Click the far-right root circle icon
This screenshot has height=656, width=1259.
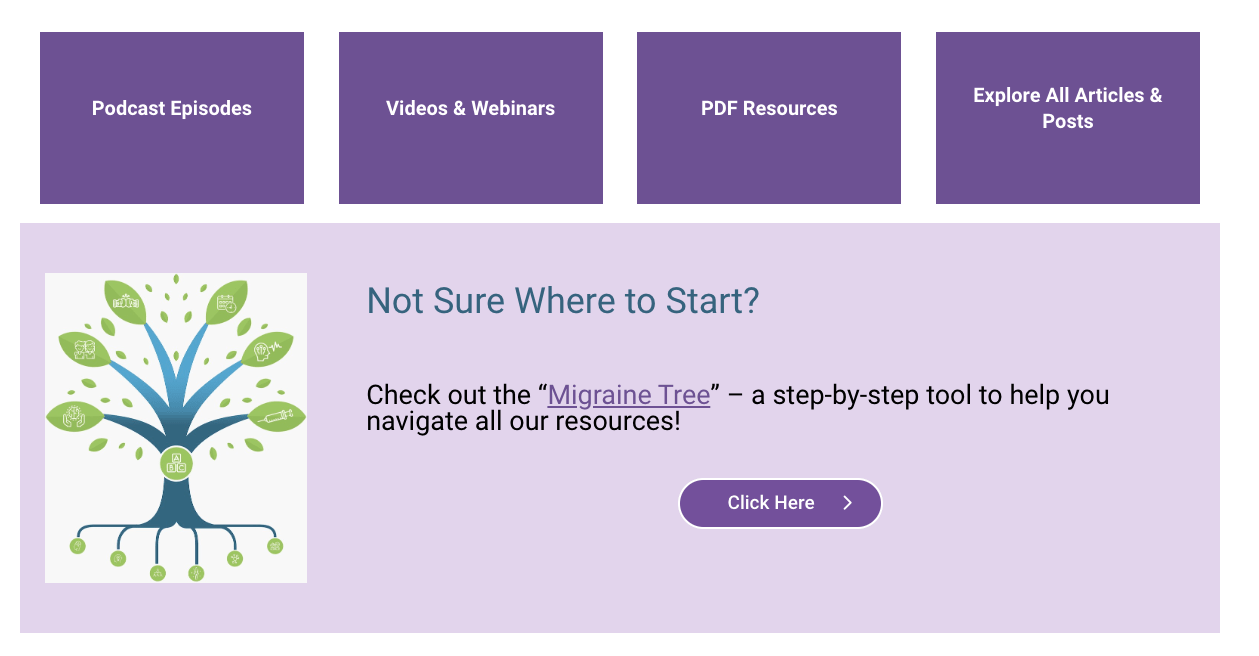point(275,545)
